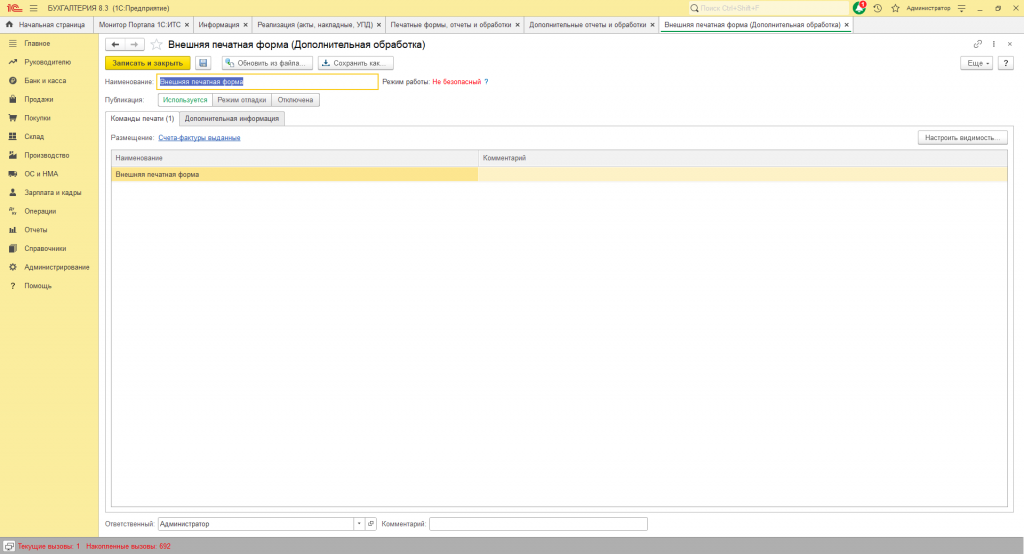Set publication to Отключена
This screenshot has width=1024, height=554.
295,100
